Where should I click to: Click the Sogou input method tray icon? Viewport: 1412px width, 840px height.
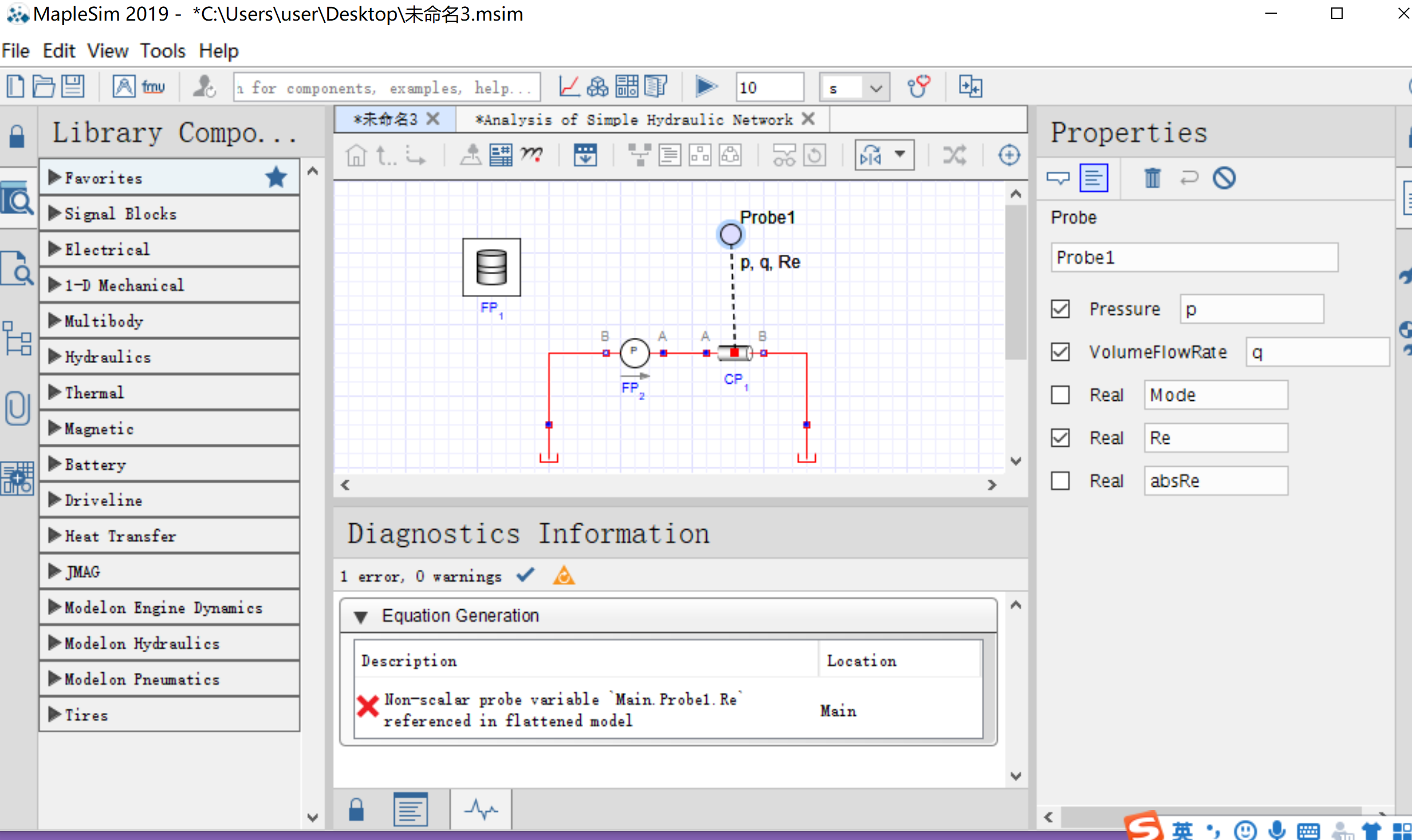click(1143, 826)
